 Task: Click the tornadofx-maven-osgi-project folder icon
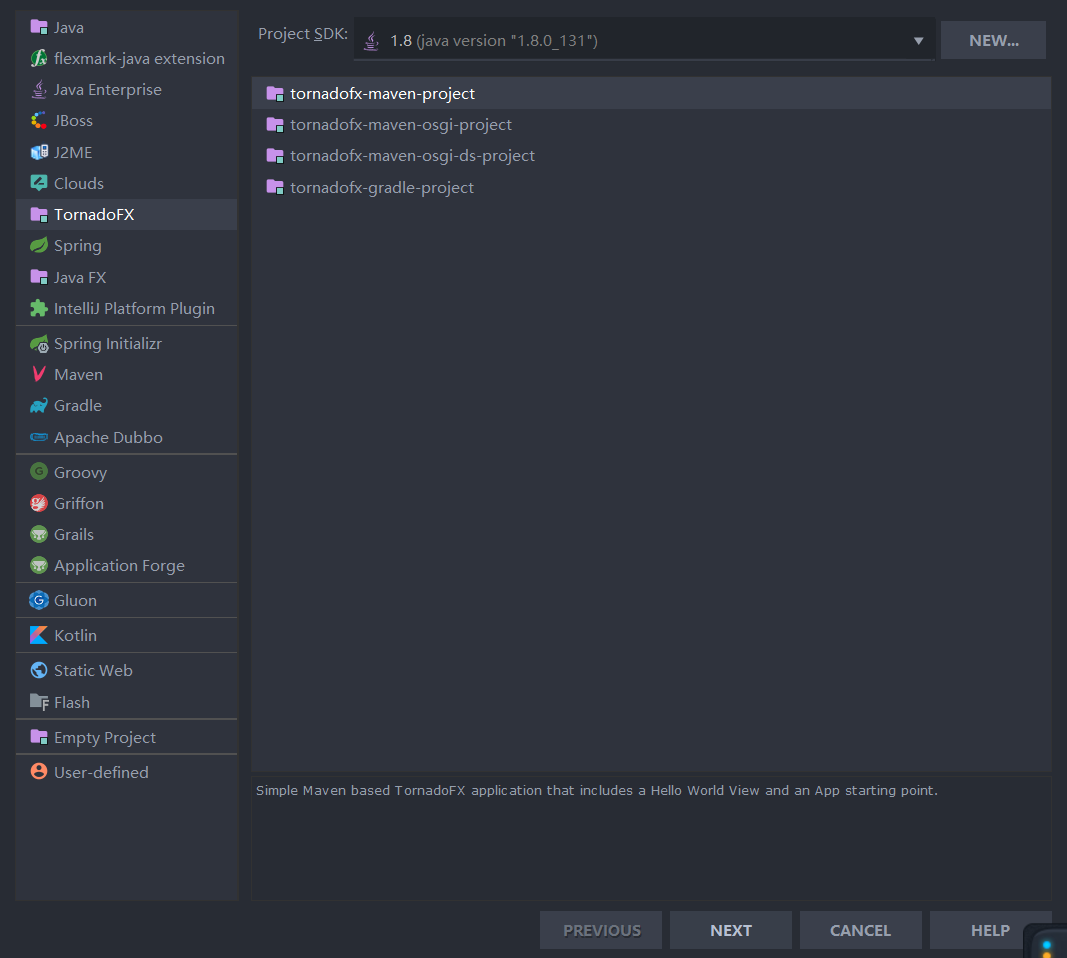pyautogui.click(x=275, y=125)
